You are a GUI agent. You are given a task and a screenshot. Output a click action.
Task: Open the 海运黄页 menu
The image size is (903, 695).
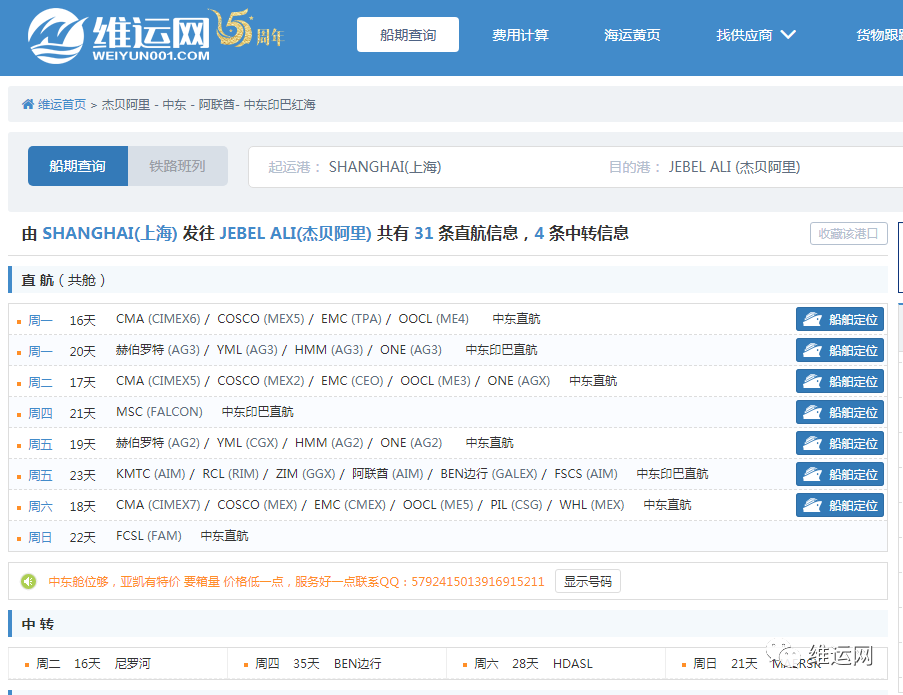(x=632, y=33)
